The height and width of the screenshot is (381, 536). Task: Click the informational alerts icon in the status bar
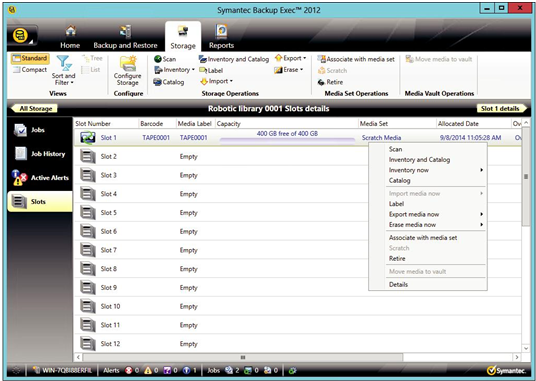click(x=186, y=370)
